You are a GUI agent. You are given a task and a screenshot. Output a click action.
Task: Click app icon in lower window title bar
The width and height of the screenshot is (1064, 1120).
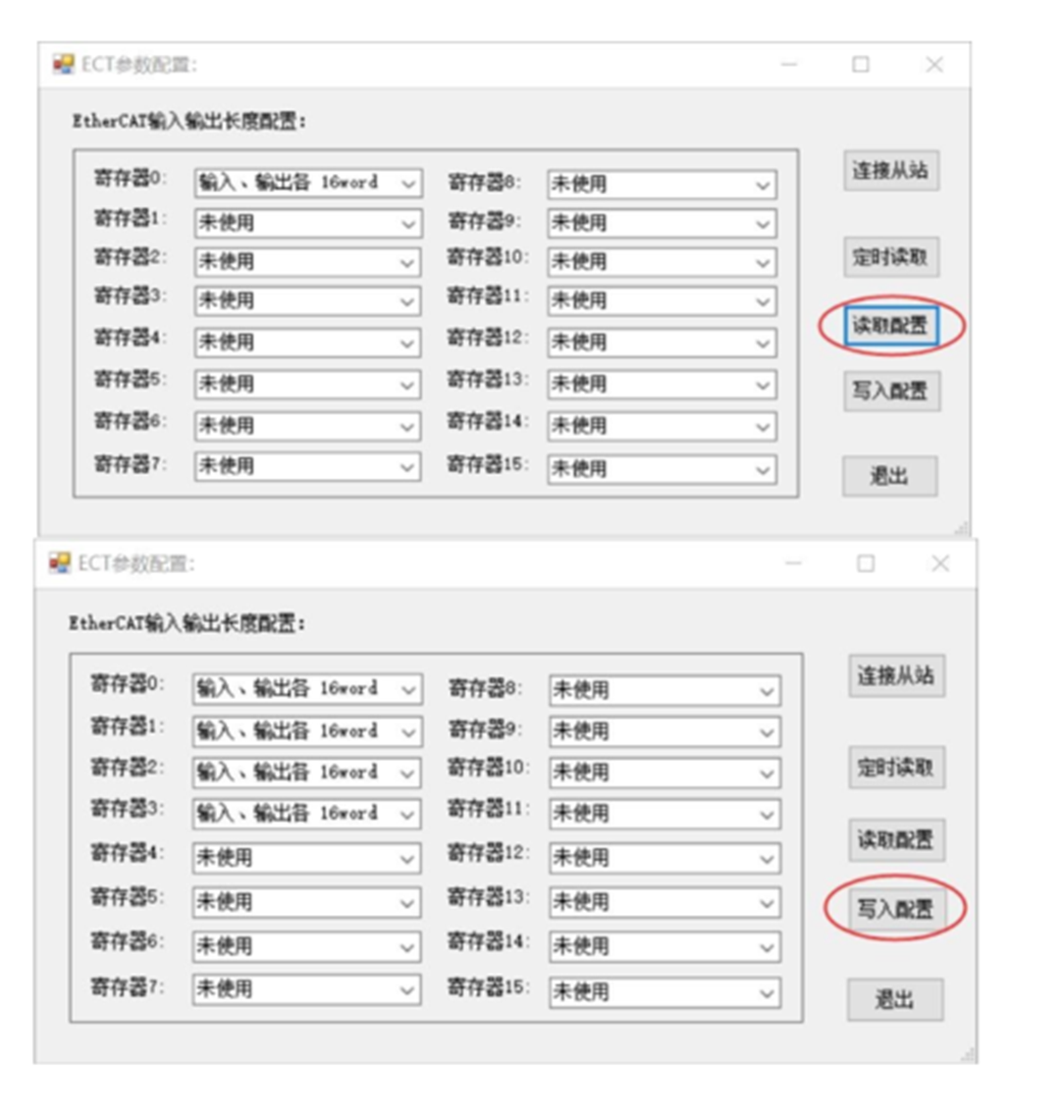pyautogui.click(x=60, y=562)
